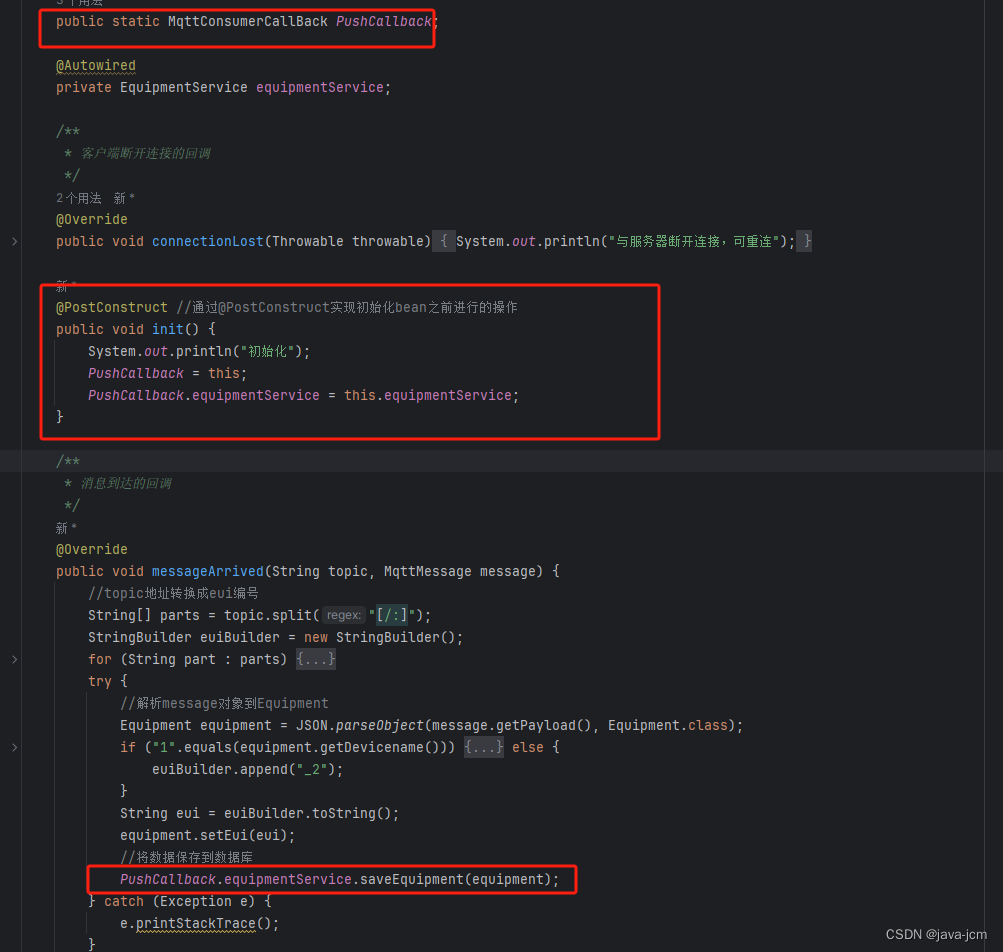The width and height of the screenshot is (1003, 952).
Task: Click the @PostConstruct annotation
Action: coord(112,307)
